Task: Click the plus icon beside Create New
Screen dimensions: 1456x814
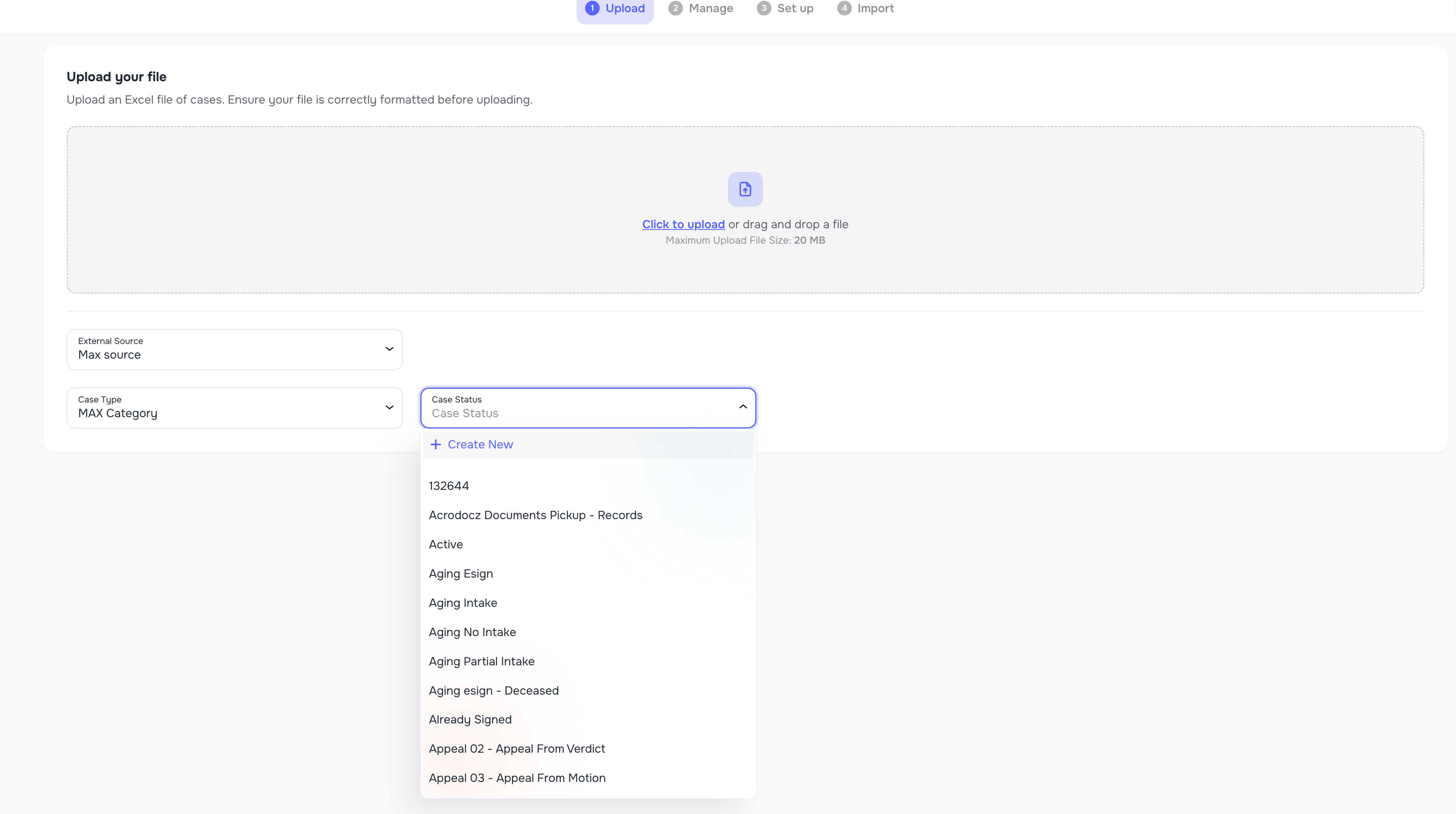Action: point(436,444)
